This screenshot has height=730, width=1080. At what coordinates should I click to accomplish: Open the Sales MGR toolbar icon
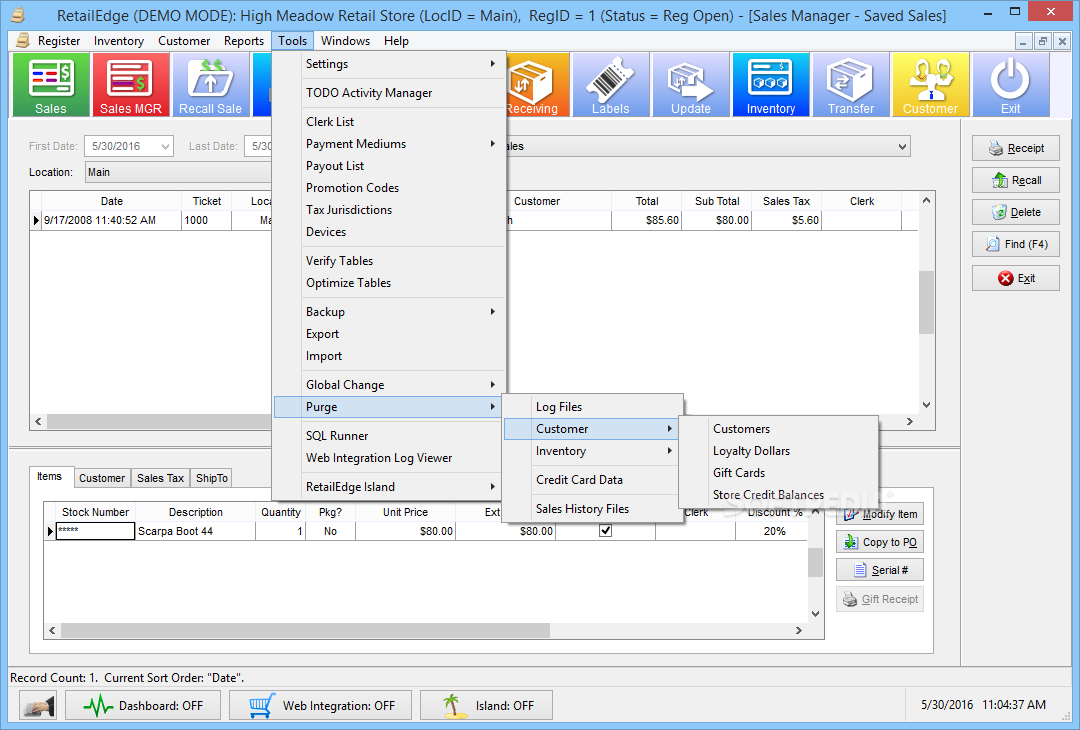[x=130, y=85]
